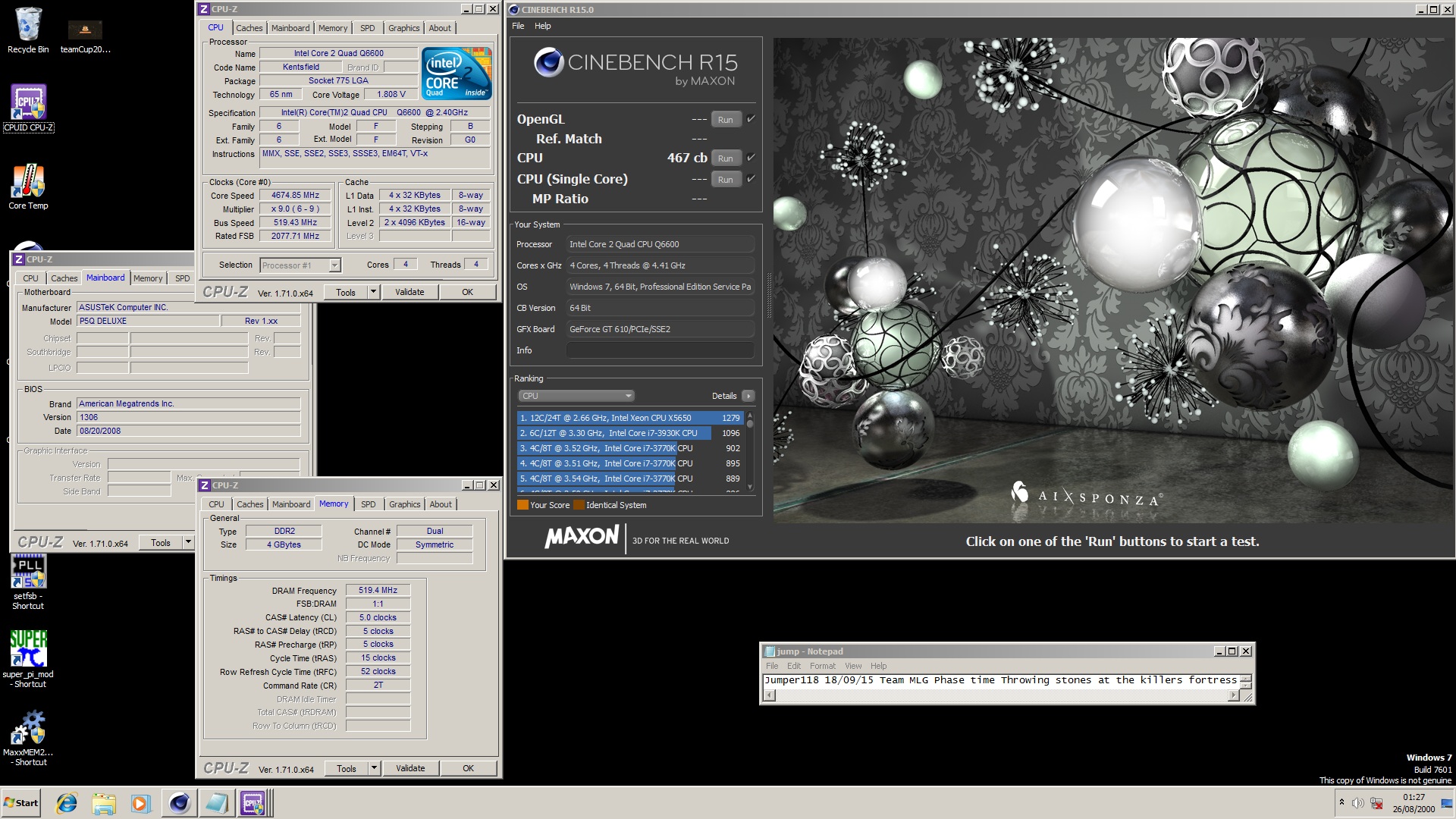The image size is (1456, 819).
Task: Open the Recycle Bin desktop icon
Action: [x=28, y=30]
